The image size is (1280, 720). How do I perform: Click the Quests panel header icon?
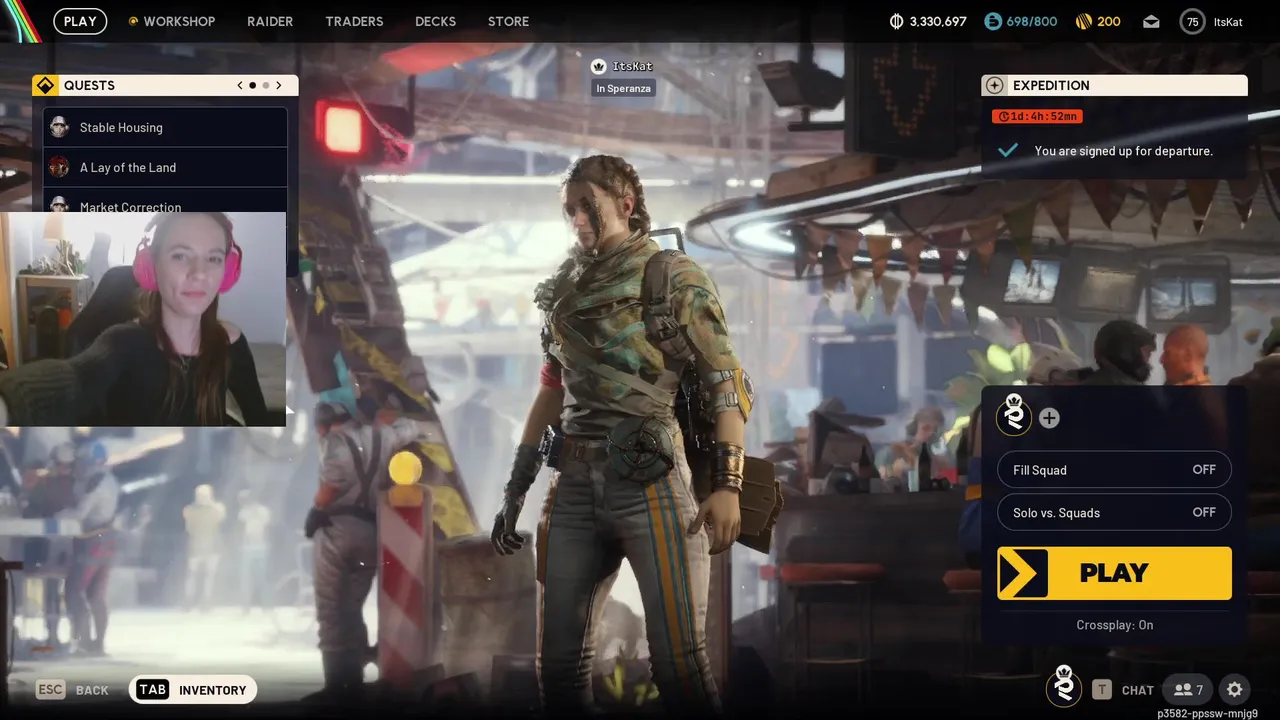[44, 85]
